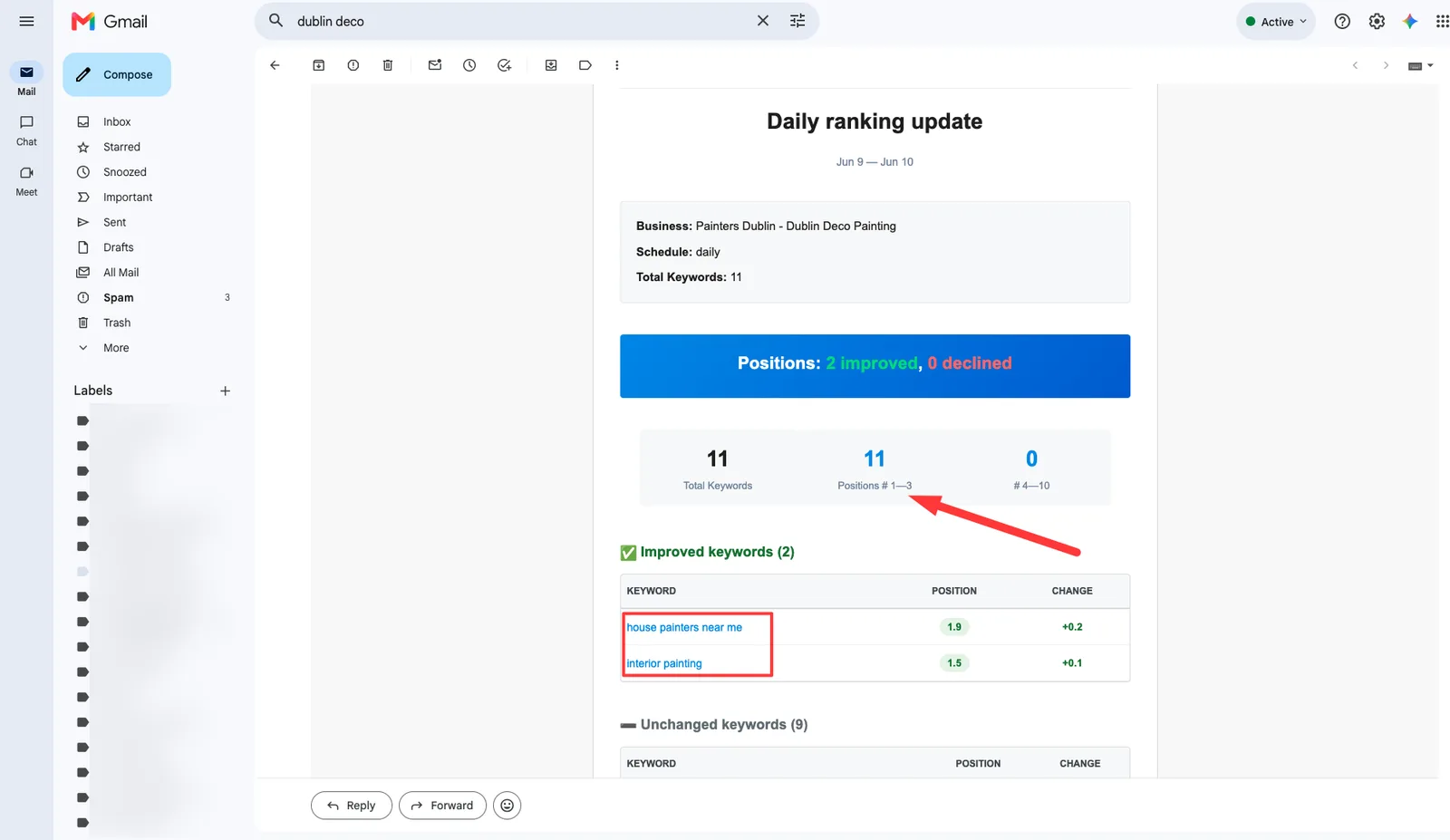Click the 1.9 position value
The width and height of the screenshot is (1450, 840).
[954, 627]
